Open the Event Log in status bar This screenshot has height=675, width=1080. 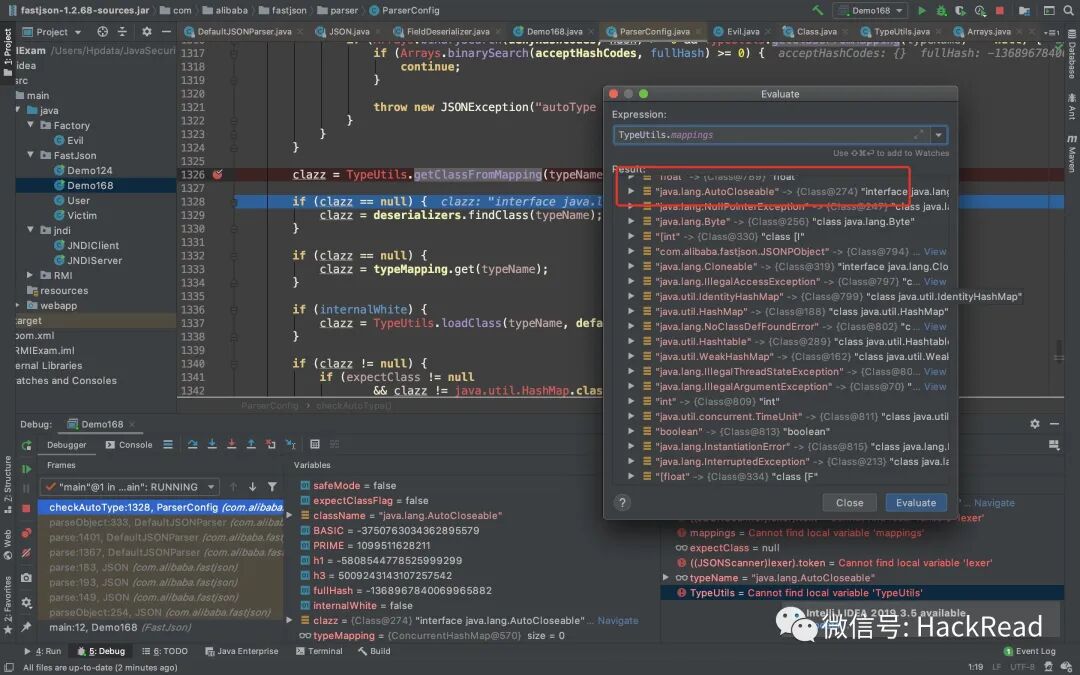pyautogui.click(x=1029, y=651)
